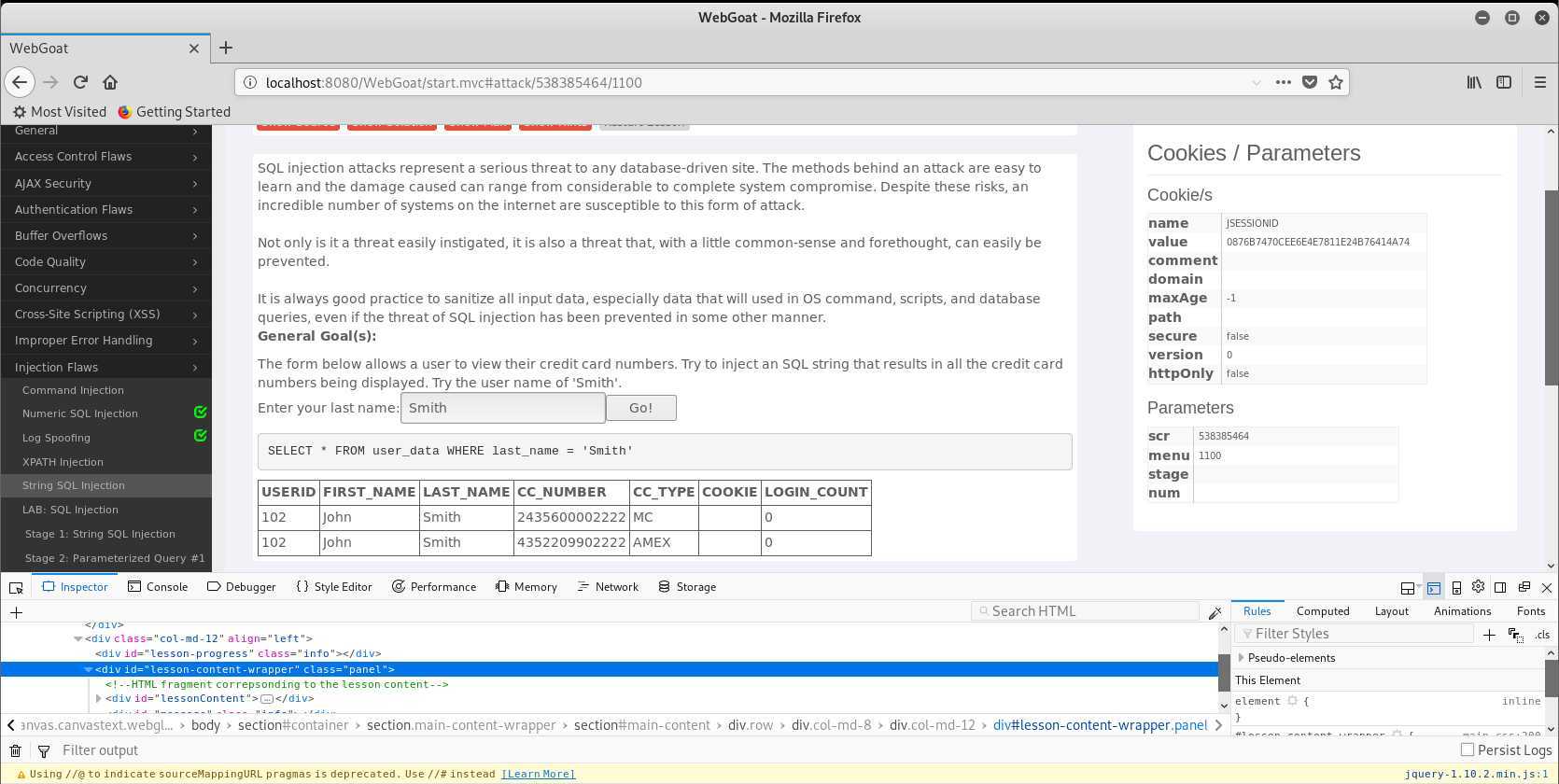Screen dimensions: 1559x784
Task: Open the Getting Started bookmark
Action: click(x=174, y=112)
